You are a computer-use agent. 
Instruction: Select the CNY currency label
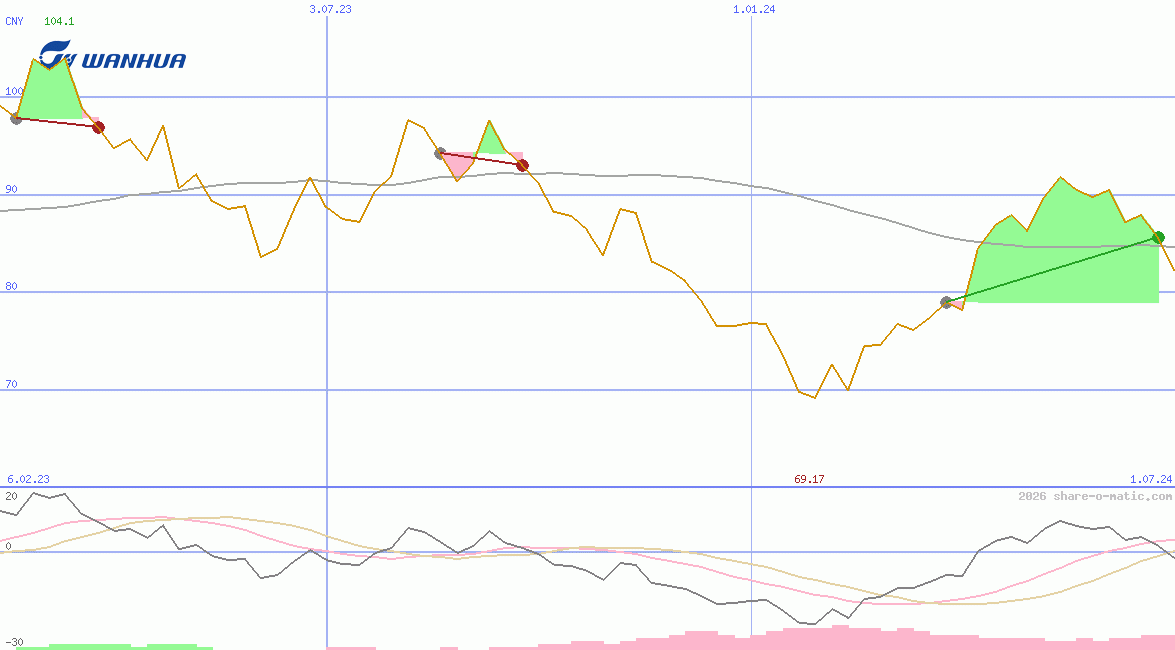click(14, 22)
